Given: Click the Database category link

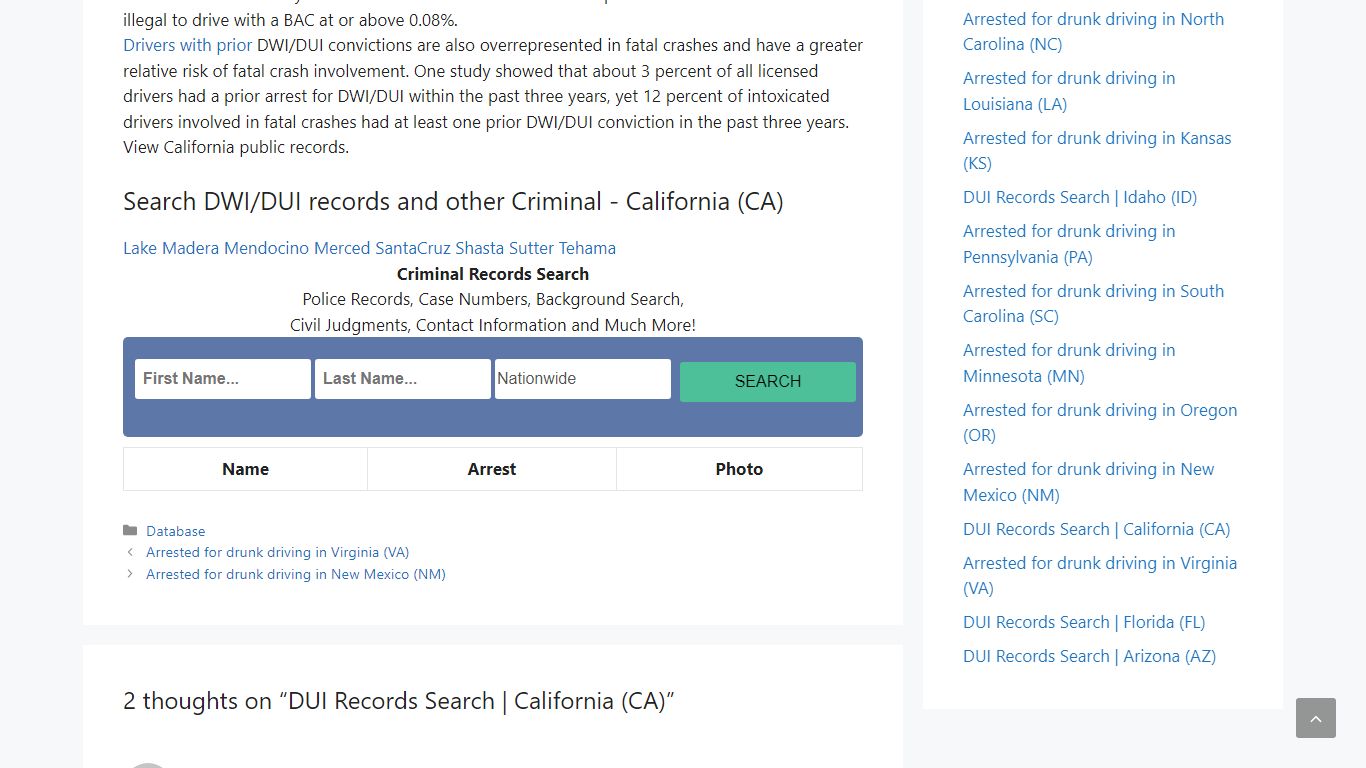Looking at the screenshot, I should 176,531.
